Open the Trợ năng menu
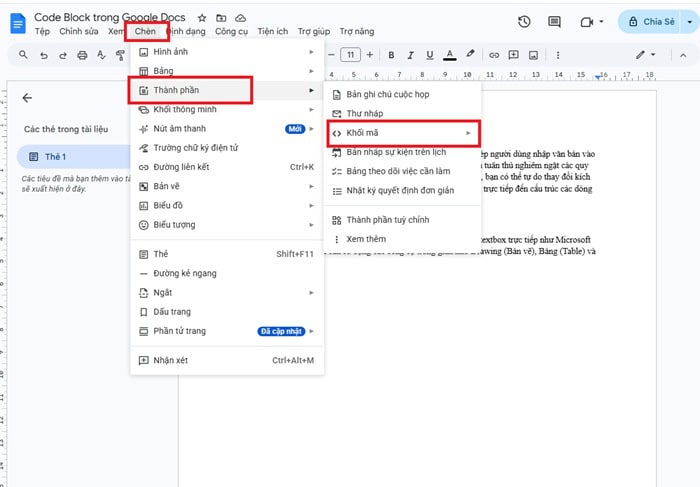Image resolution: width=700 pixels, height=487 pixels. point(357,31)
